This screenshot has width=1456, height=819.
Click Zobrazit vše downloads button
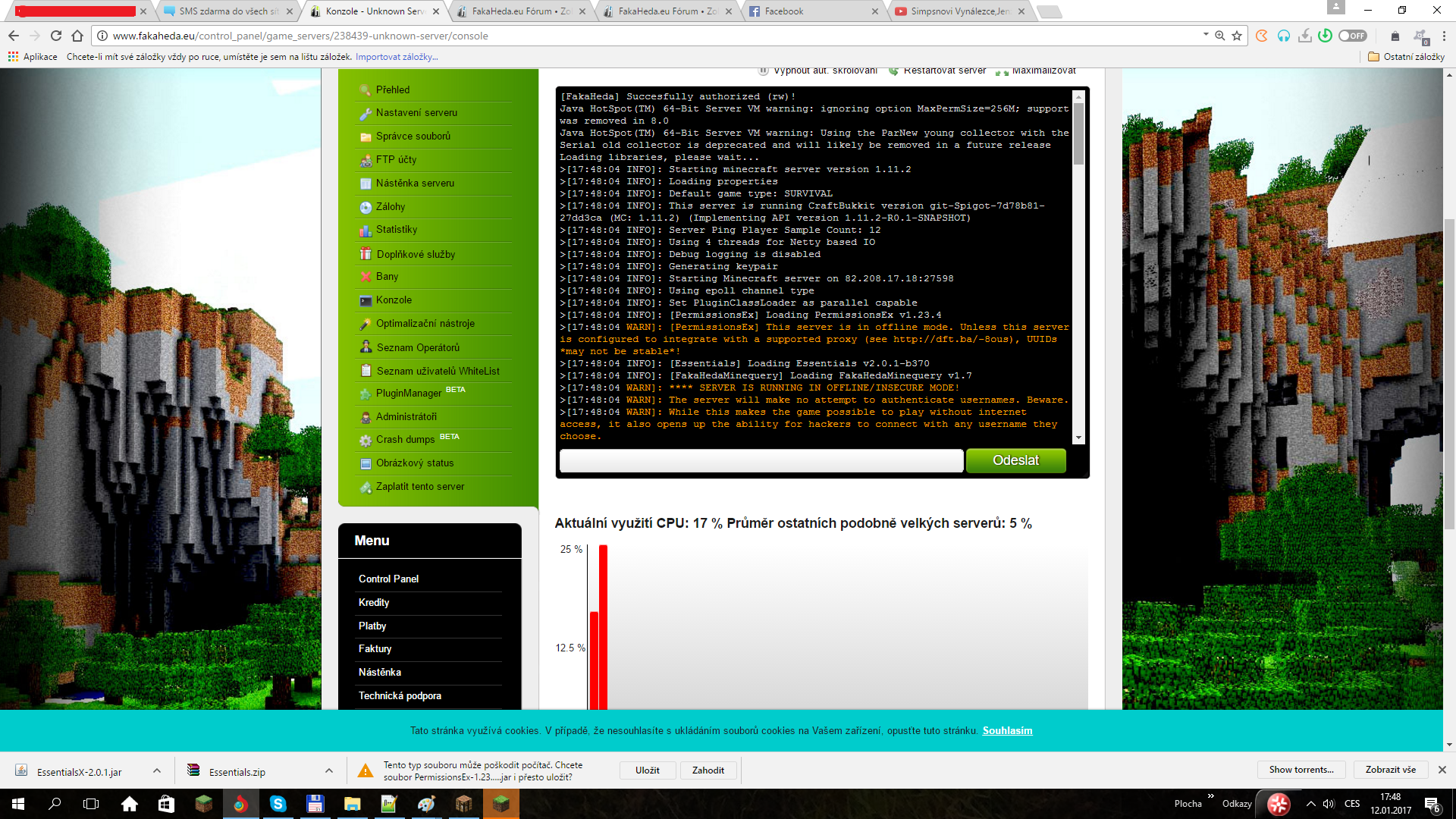1391,770
